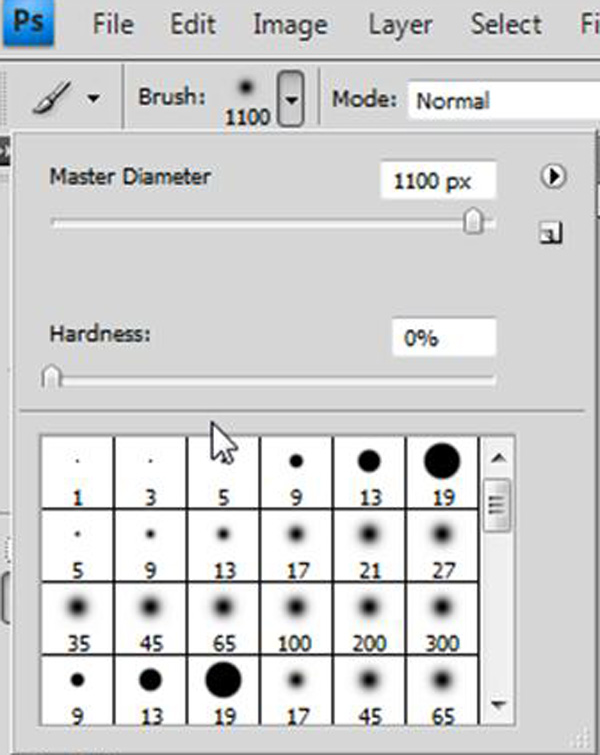Open the brush picker flyout menu arrow
Screen dimensions: 600x755
[x=553, y=176]
